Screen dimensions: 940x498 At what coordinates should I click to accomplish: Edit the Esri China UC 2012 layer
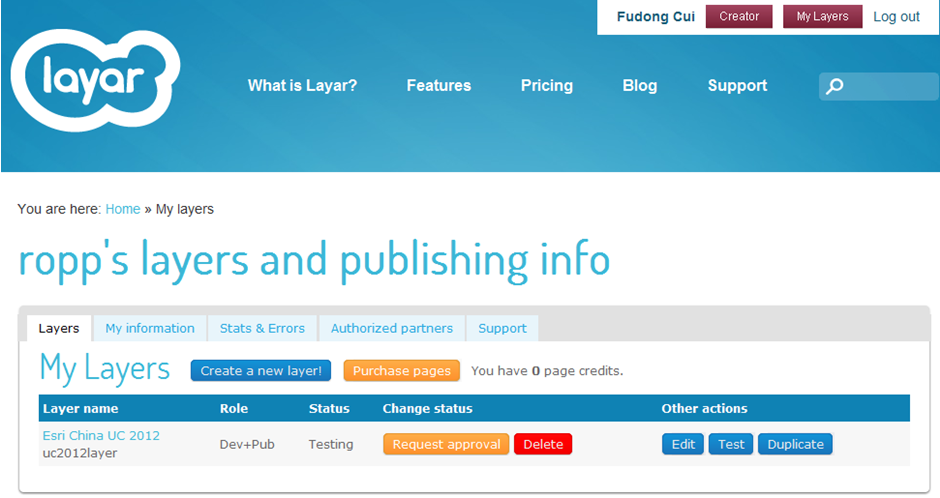[x=683, y=444]
